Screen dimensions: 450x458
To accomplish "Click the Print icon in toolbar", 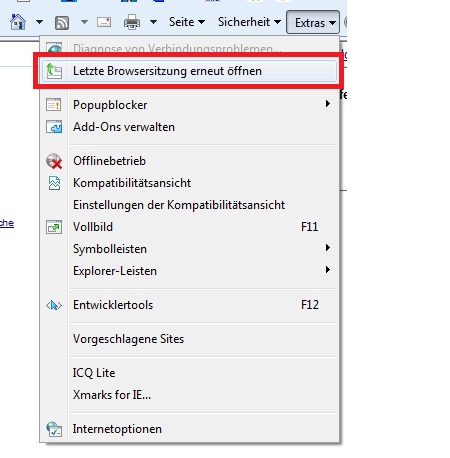I will click(x=132, y=22).
